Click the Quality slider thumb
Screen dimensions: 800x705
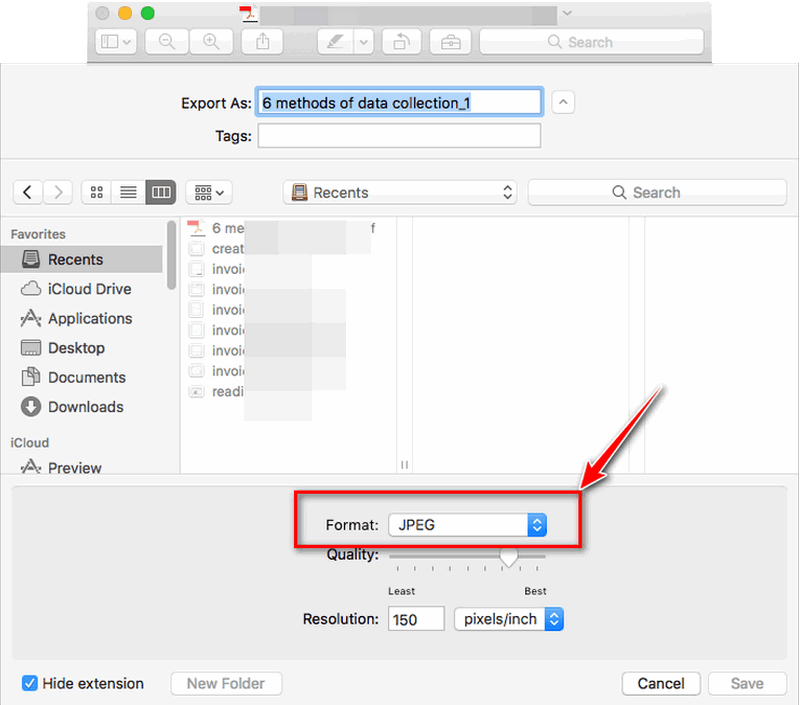click(508, 557)
